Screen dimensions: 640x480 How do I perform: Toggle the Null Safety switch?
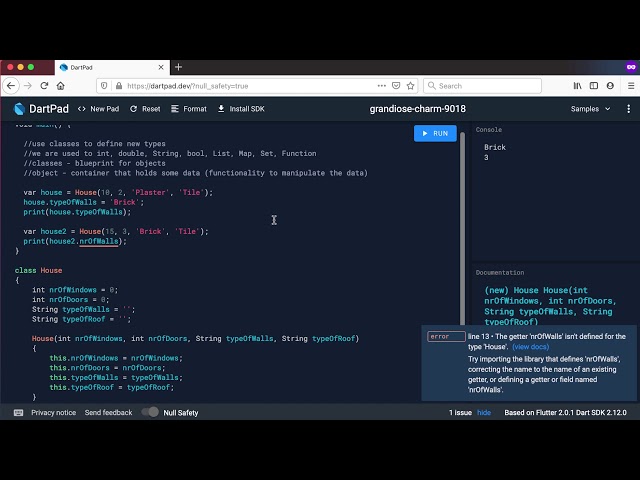(150, 412)
